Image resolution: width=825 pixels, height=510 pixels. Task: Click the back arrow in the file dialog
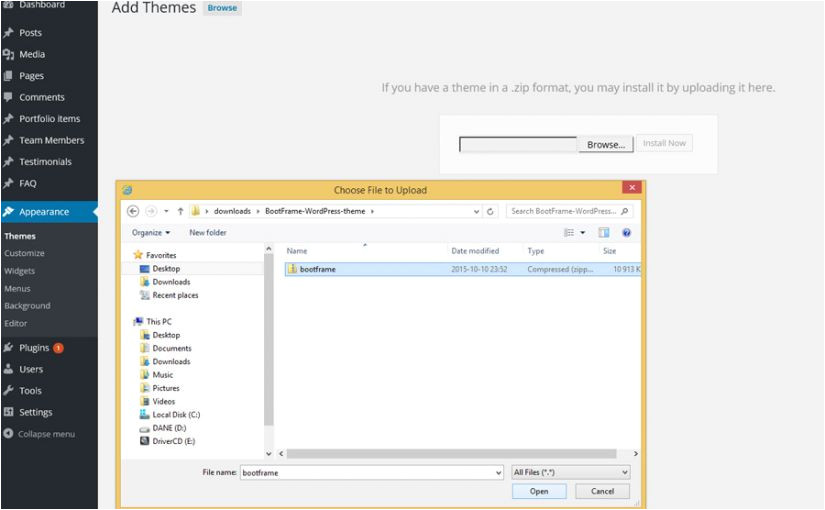pyautogui.click(x=133, y=212)
